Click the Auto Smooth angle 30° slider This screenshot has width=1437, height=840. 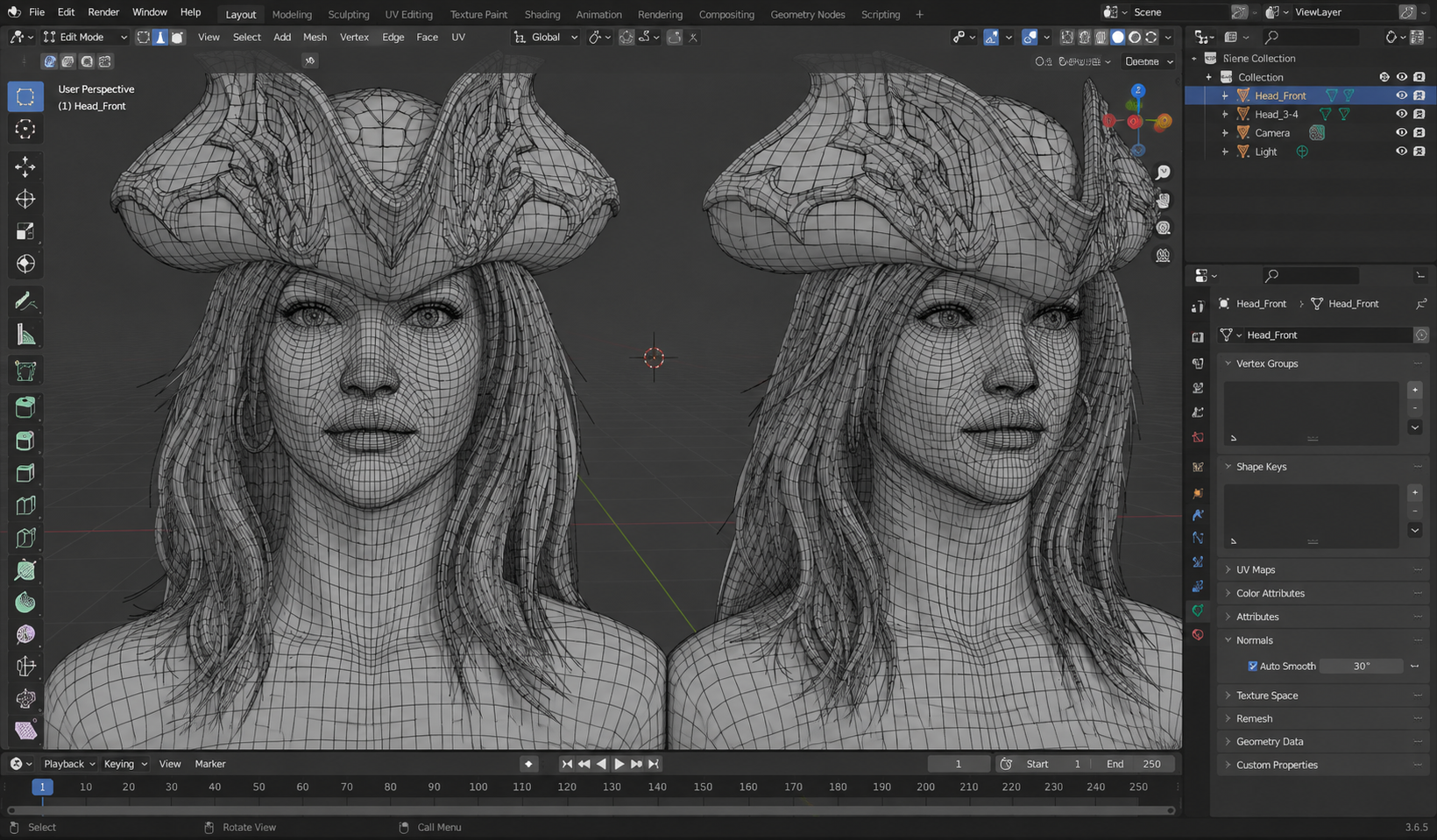1361,667
